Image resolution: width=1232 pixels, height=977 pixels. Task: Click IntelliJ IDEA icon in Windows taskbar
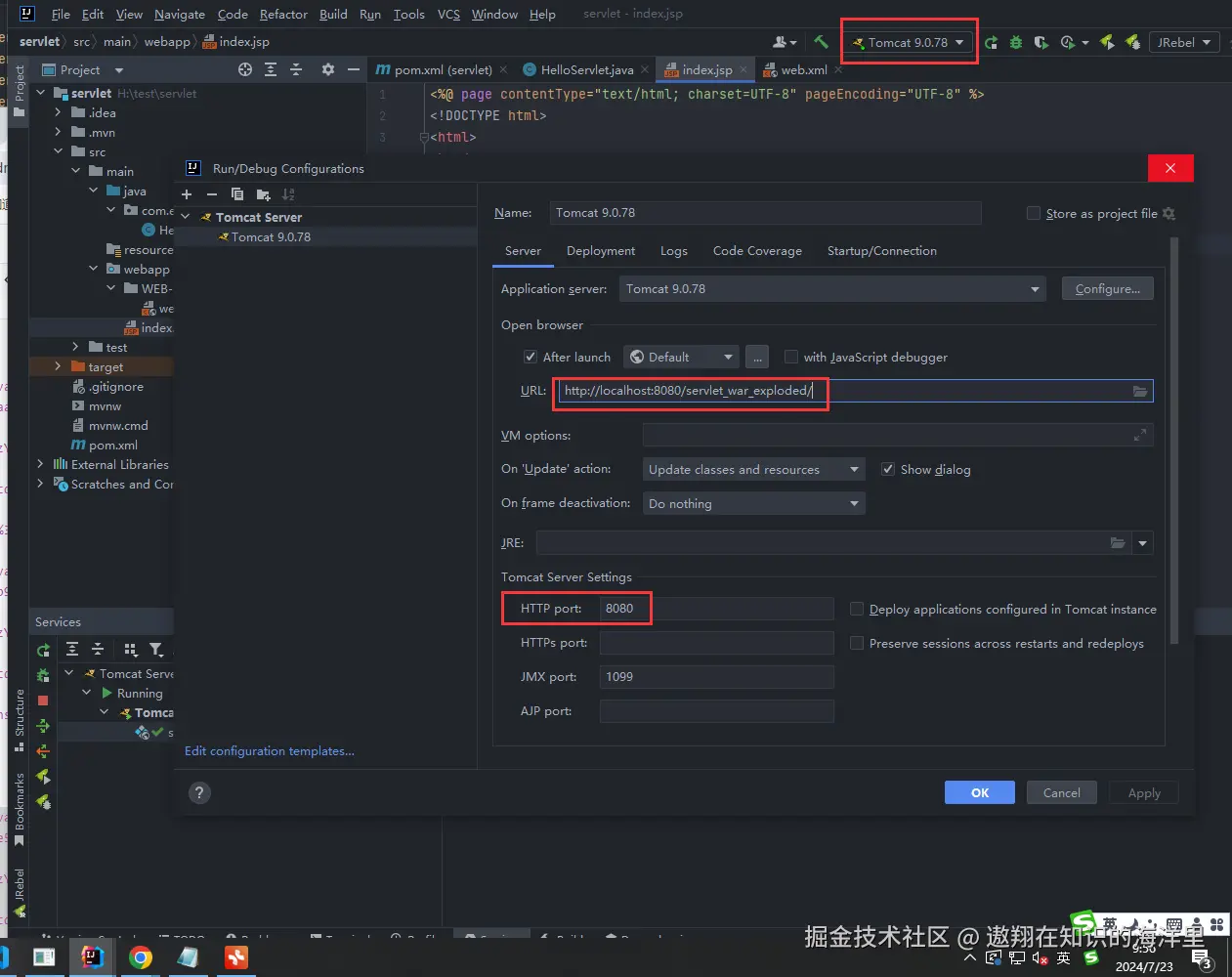pyautogui.click(x=92, y=956)
